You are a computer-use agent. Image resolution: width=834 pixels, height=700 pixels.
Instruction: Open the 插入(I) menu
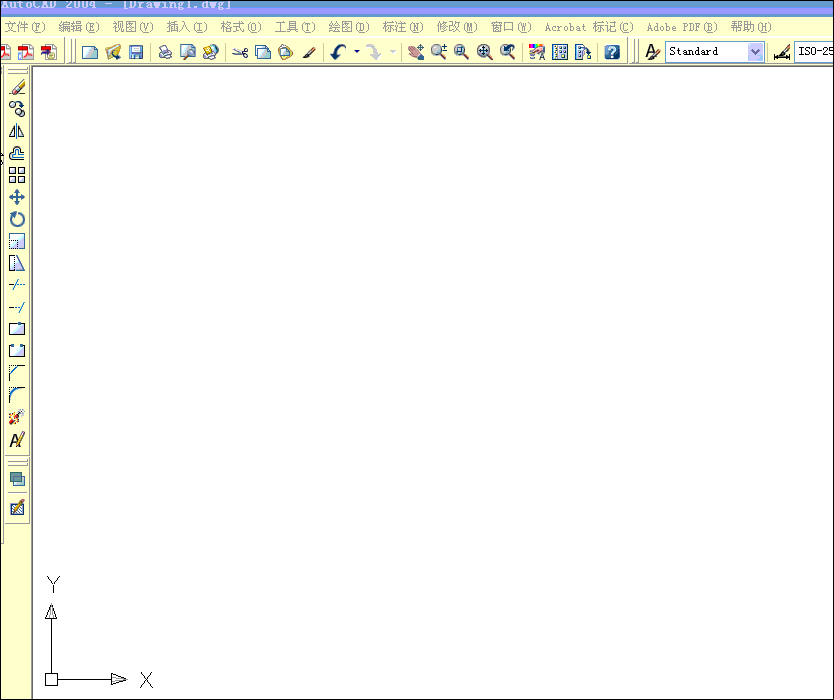click(x=187, y=27)
